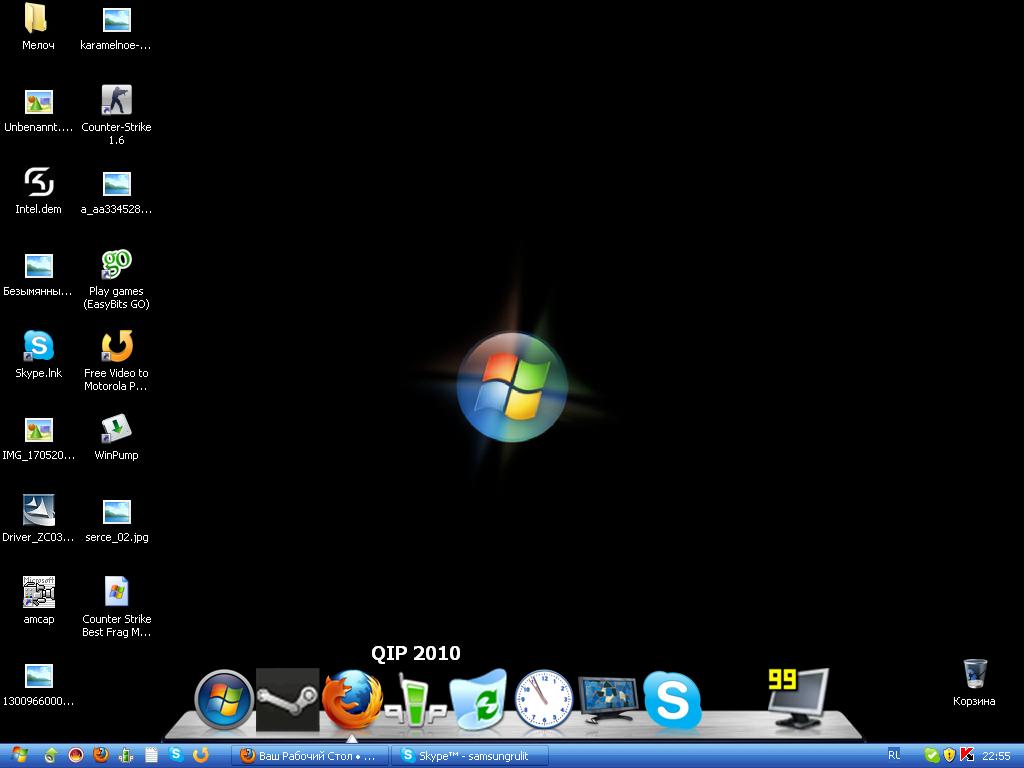Select the Intel.dem file icon
Image resolution: width=1024 pixels, height=768 pixels.
tap(39, 191)
